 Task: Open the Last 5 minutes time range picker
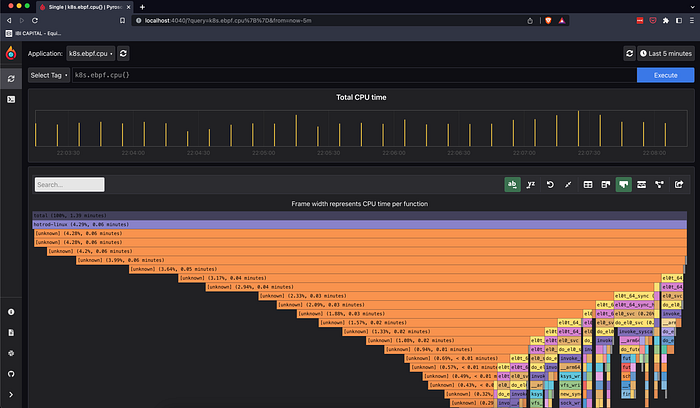(x=666, y=54)
